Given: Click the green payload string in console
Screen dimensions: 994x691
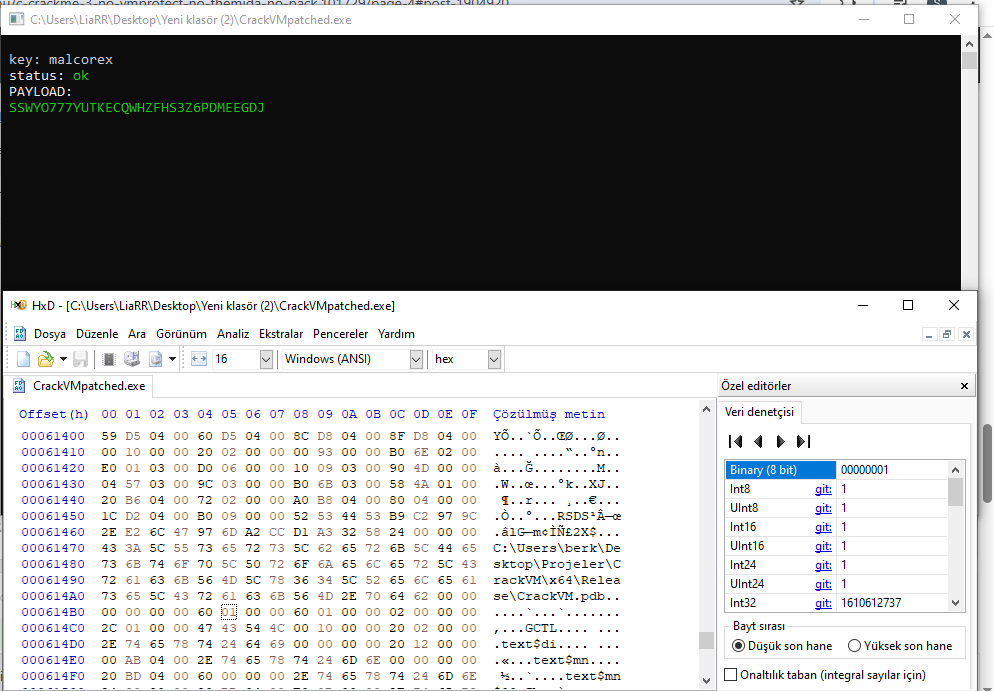Looking at the screenshot, I should [x=136, y=108].
